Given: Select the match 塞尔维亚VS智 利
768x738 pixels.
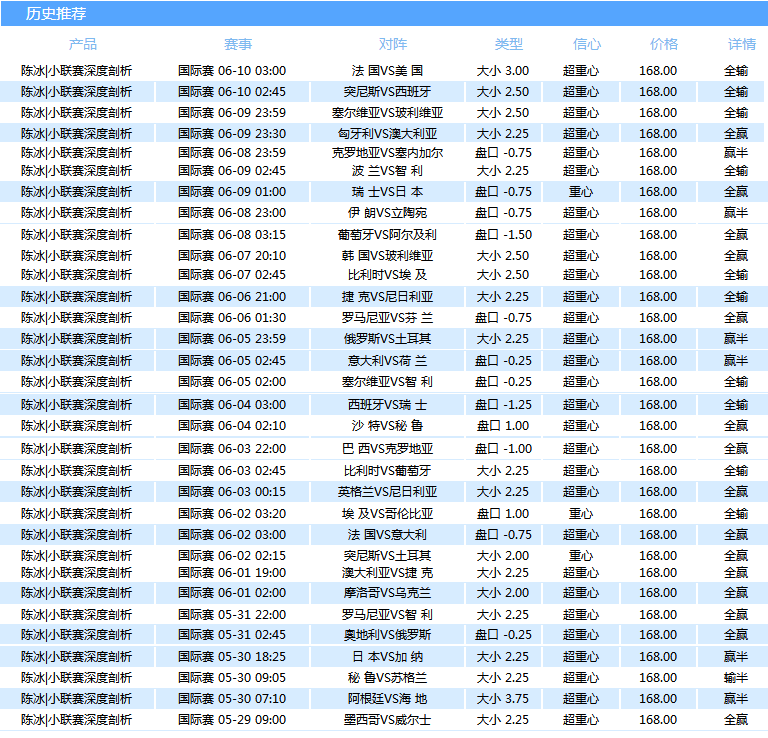Looking at the screenshot, I should click(x=387, y=382).
